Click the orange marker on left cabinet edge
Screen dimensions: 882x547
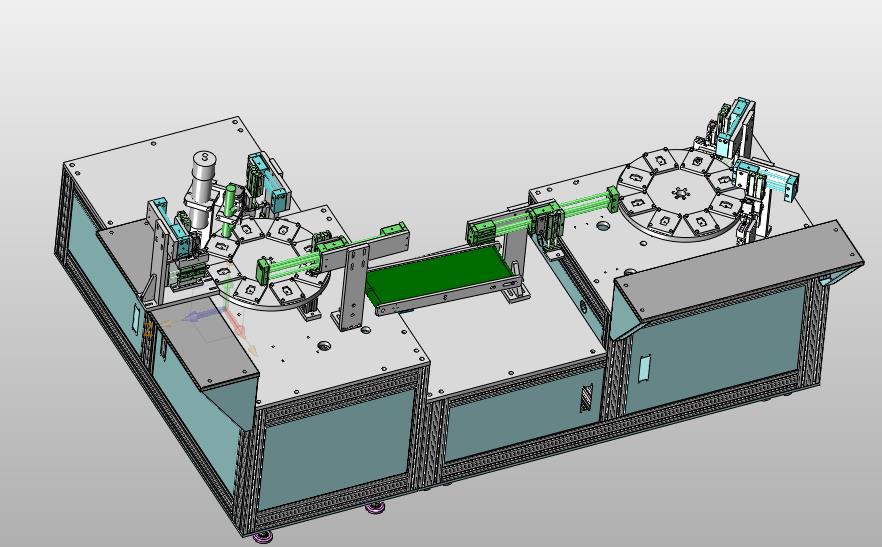148,330
